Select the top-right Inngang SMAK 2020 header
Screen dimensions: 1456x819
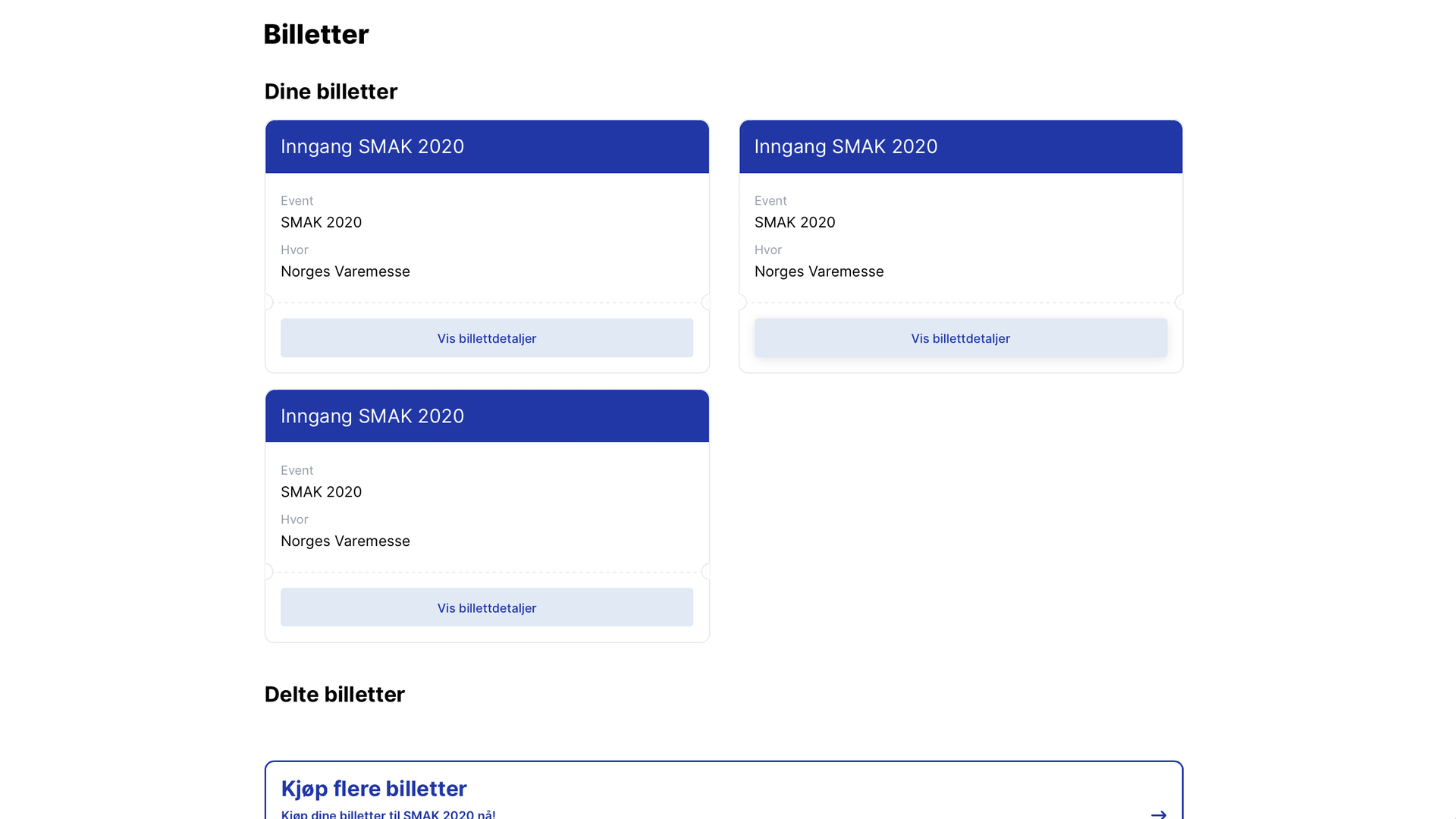pos(961,146)
